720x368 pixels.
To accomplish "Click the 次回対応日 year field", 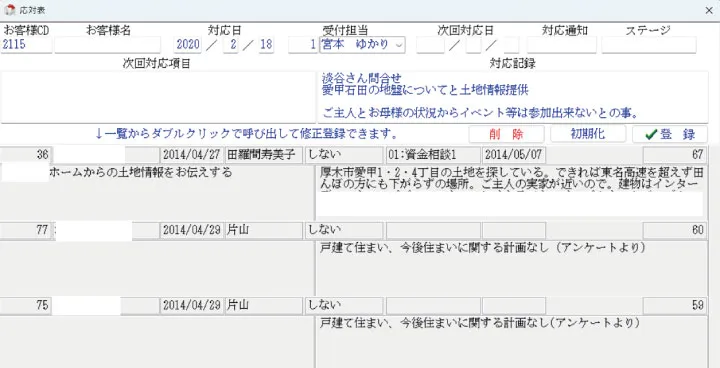I will [430, 45].
